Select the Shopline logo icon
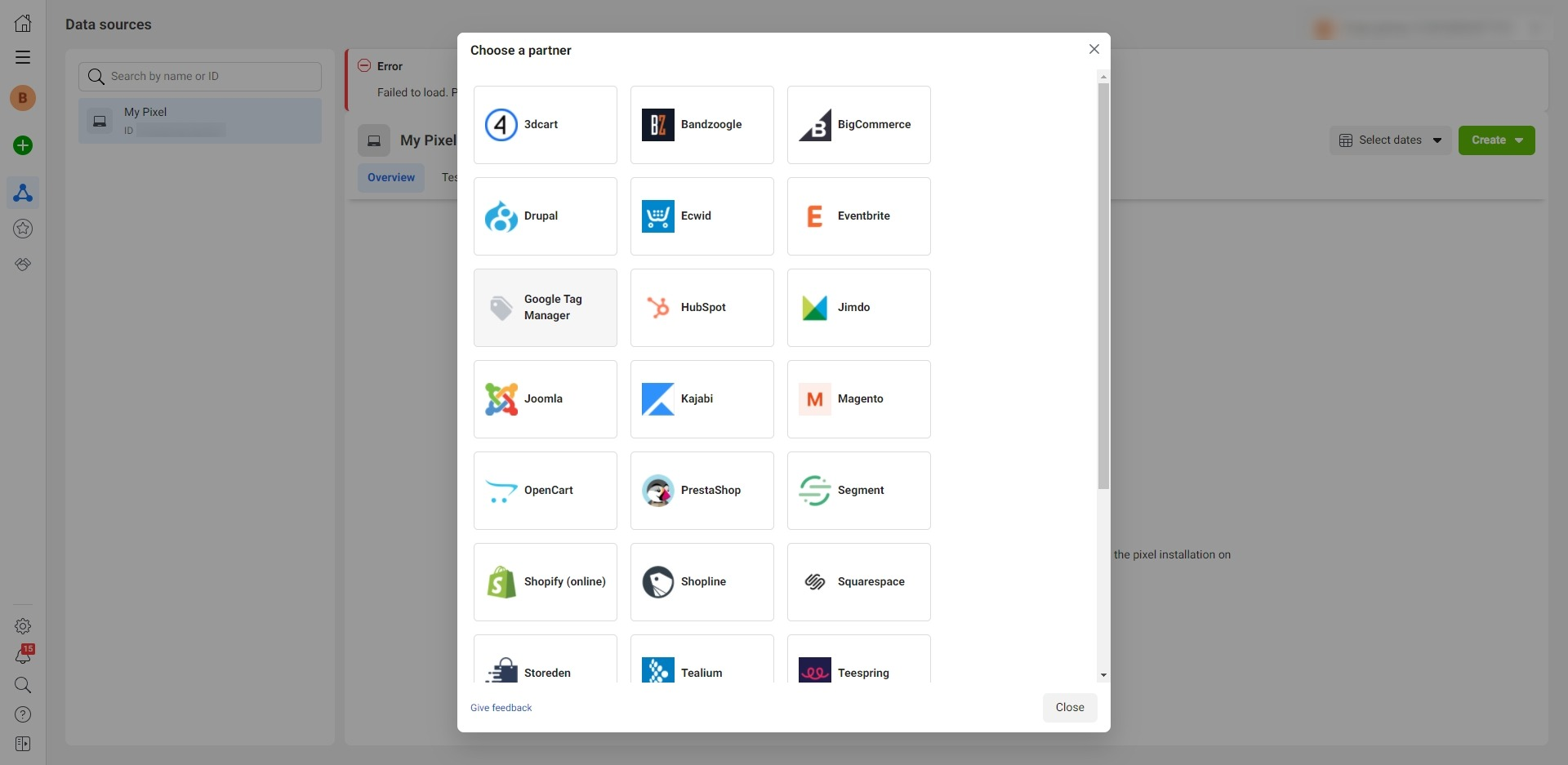Viewport: 1568px width, 765px height. tap(657, 582)
